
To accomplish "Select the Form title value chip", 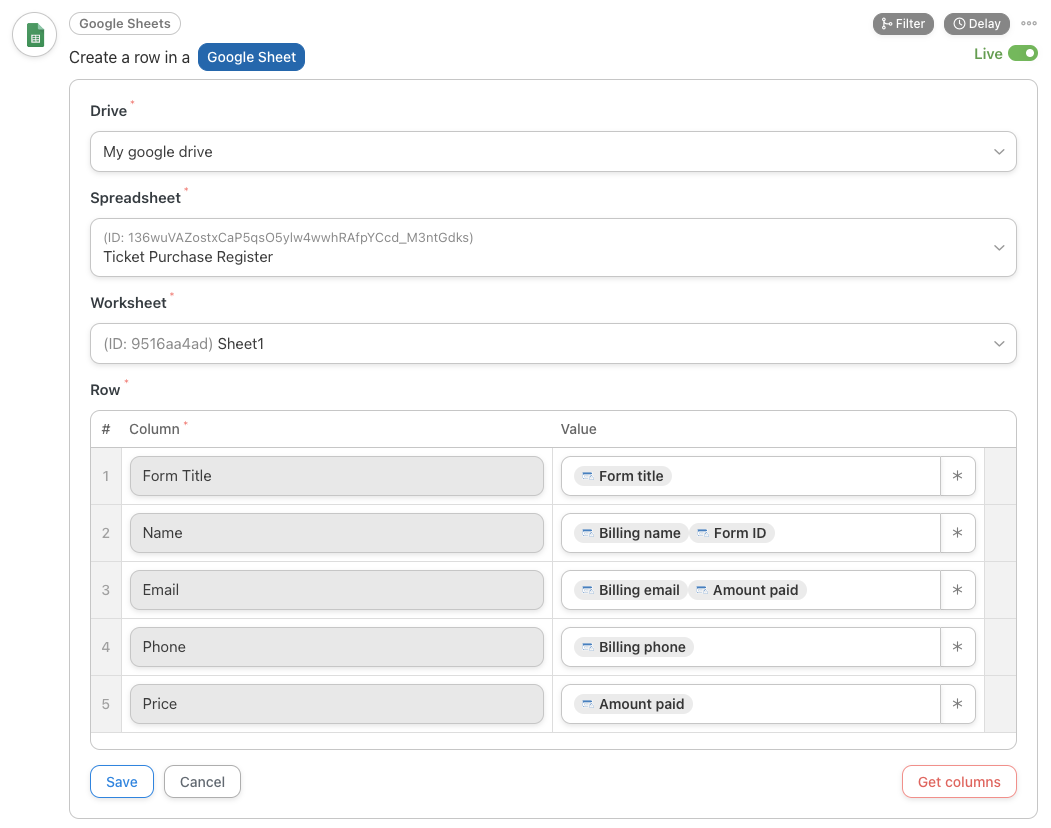I will pyautogui.click(x=623, y=476).
